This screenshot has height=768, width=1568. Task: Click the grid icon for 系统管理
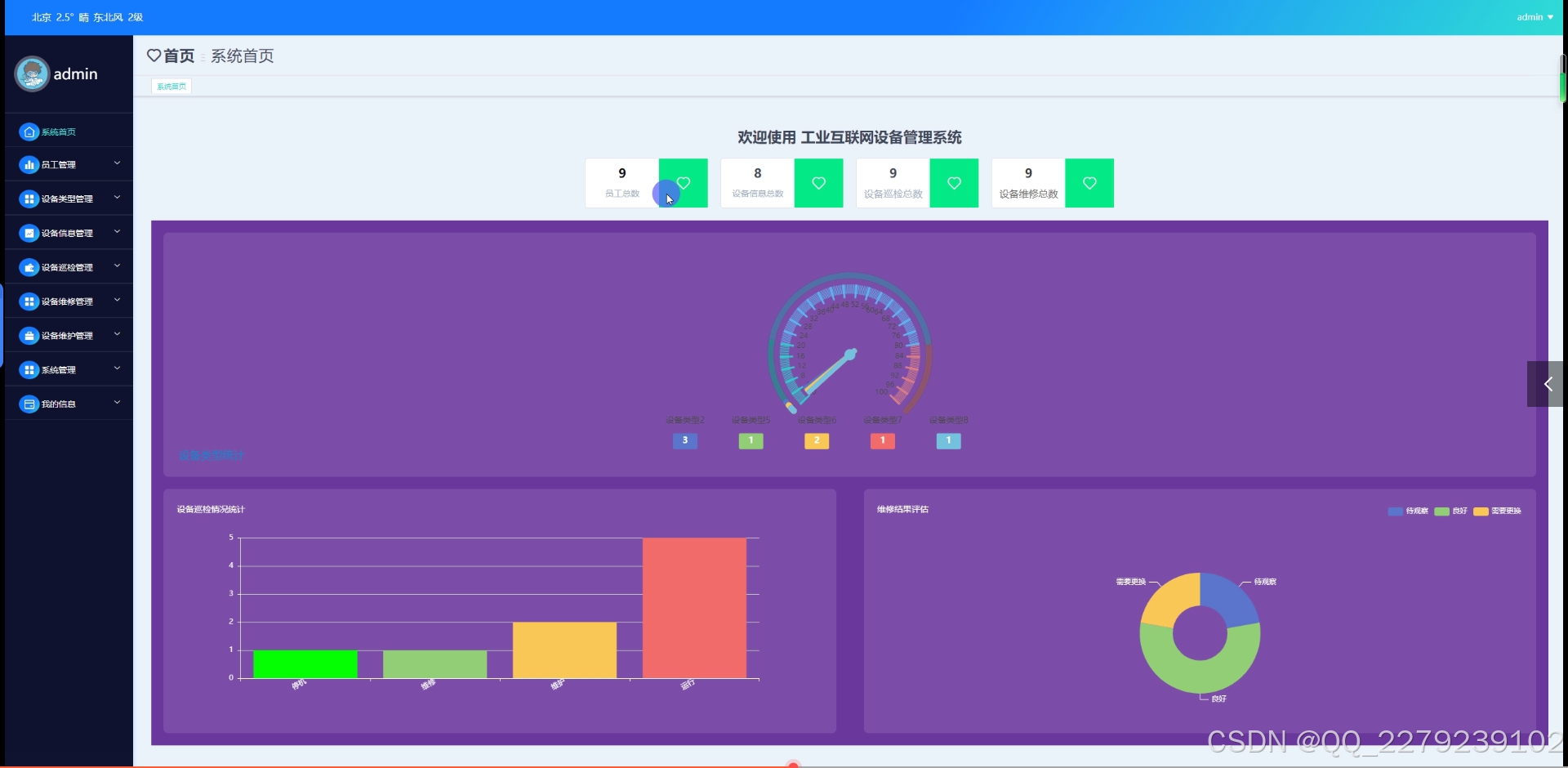point(29,370)
